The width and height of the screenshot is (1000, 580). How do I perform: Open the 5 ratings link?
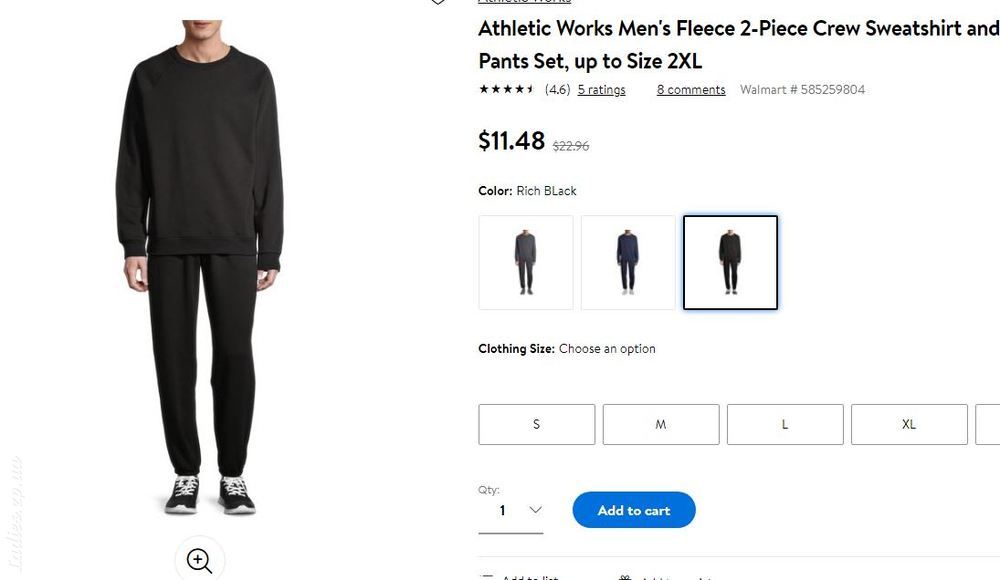click(x=601, y=90)
